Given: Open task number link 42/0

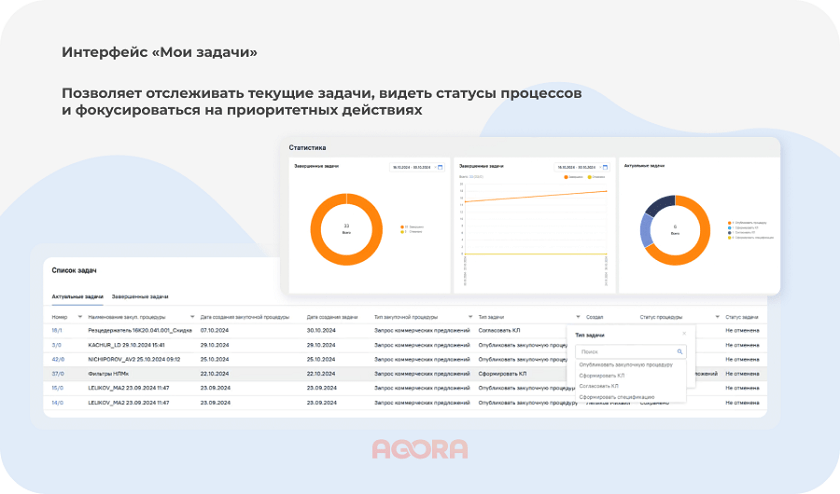Looking at the screenshot, I should pos(58,359).
